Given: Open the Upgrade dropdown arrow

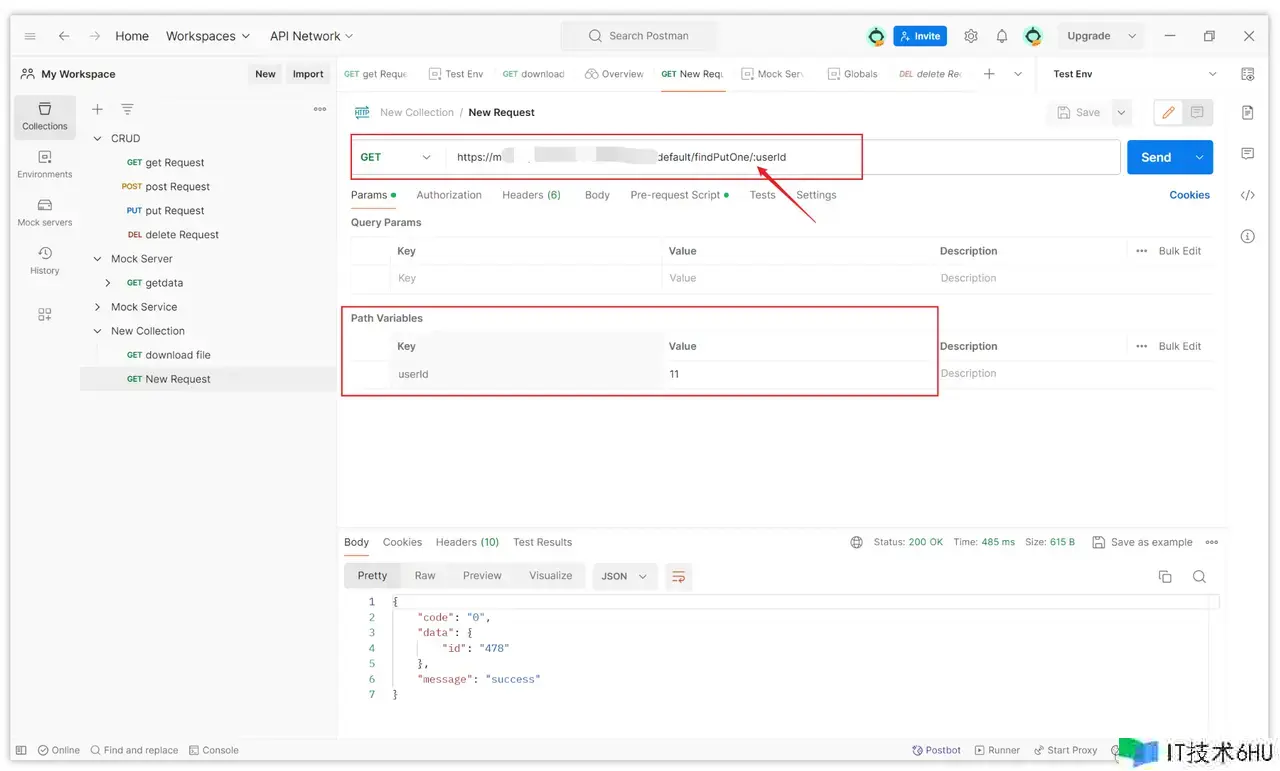Looking at the screenshot, I should pos(1132,36).
